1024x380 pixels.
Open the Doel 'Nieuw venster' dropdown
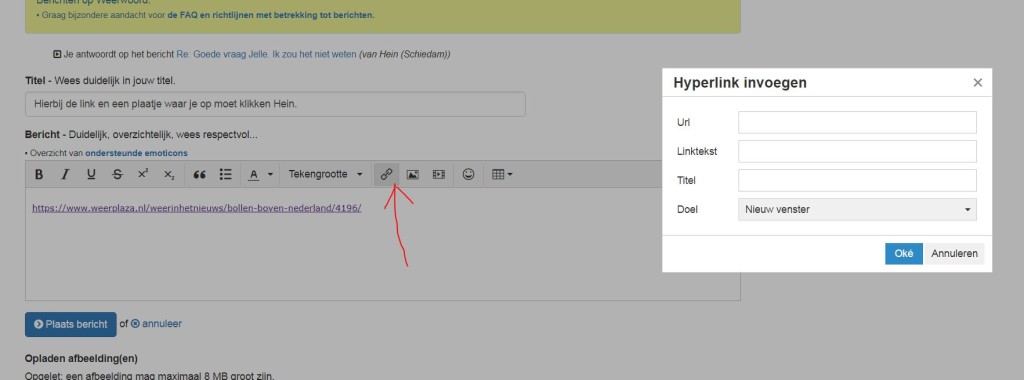pyautogui.click(x=857, y=210)
